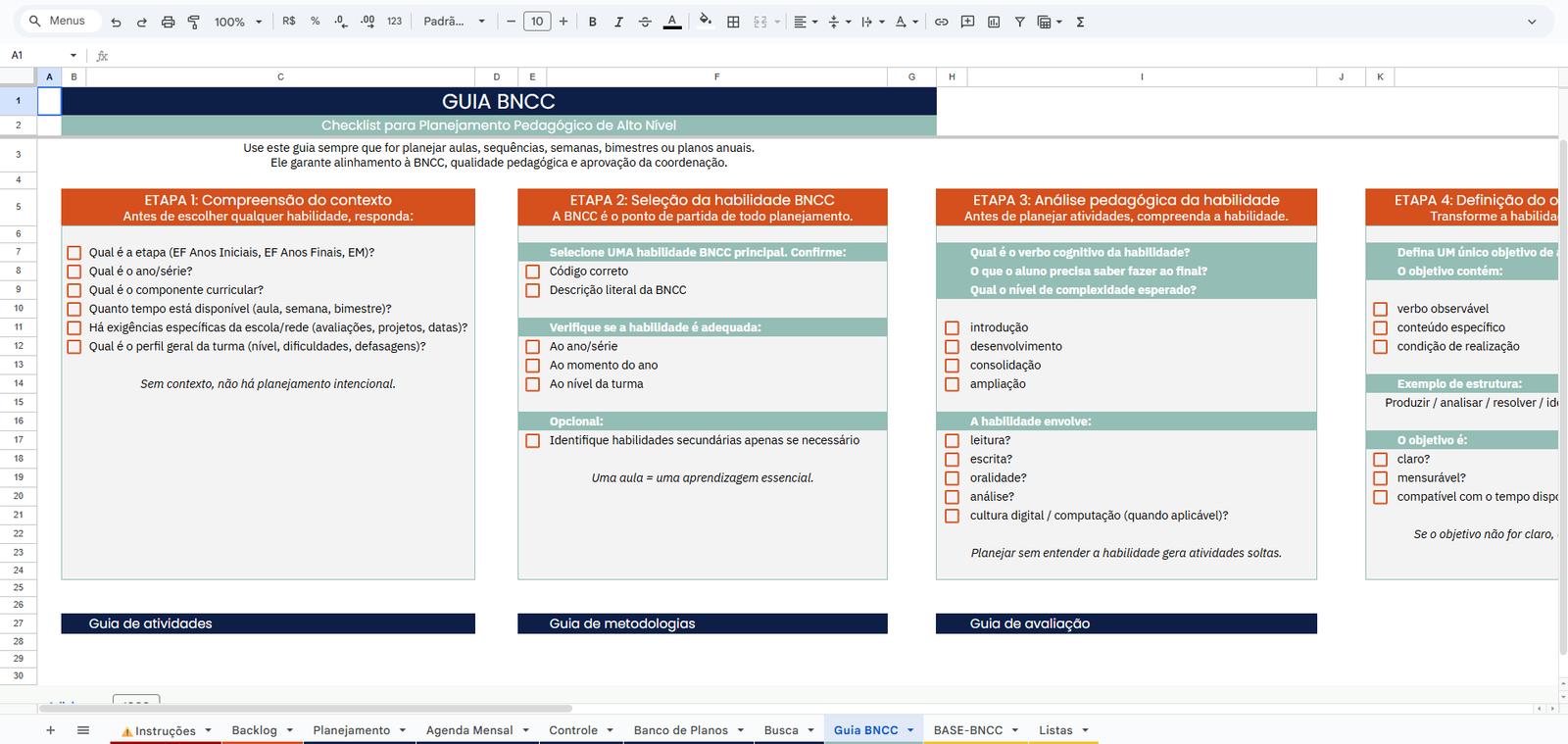
Task: Toggle bold formatting
Action: 592,22
